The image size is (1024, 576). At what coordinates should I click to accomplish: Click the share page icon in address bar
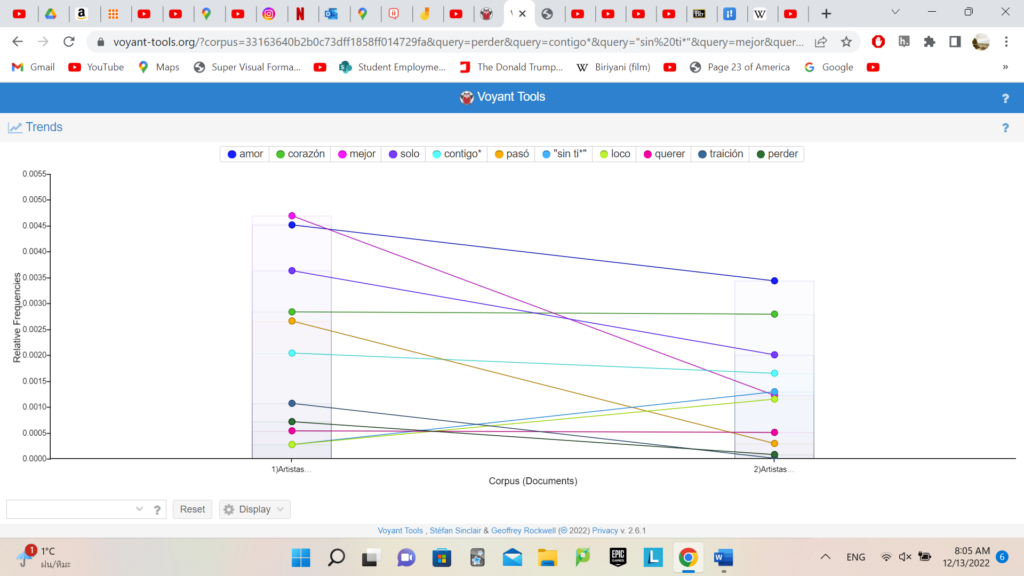pyautogui.click(x=821, y=42)
